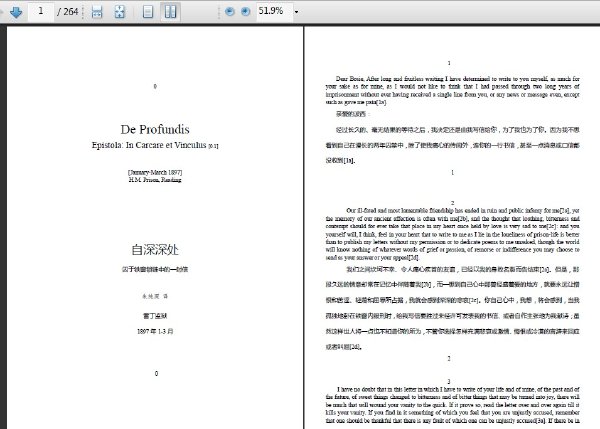Click the Chinese title 自深深处
Screen dimensions: 600x429
coord(155,250)
